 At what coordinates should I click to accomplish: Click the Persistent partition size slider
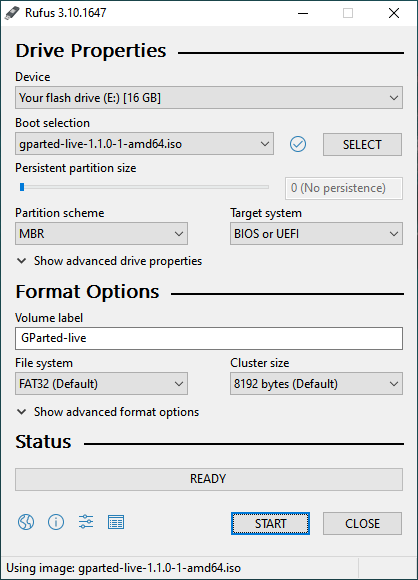pos(144,187)
